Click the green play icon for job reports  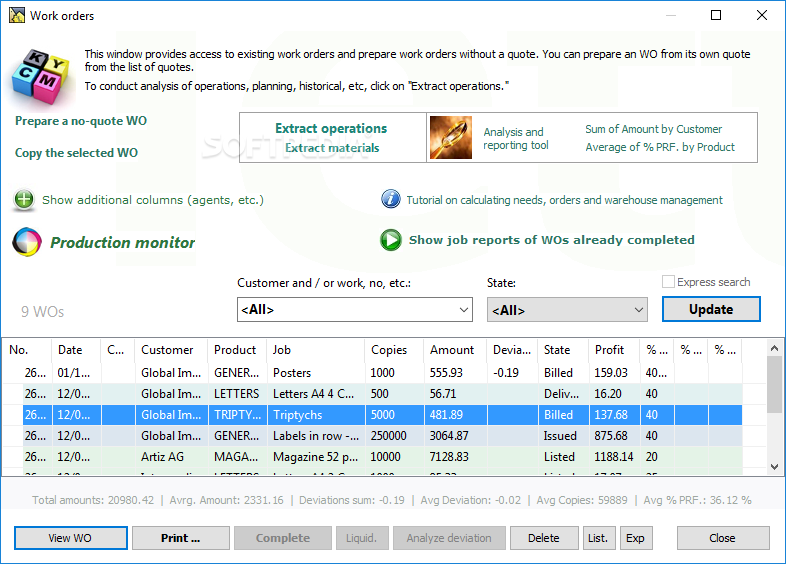pyautogui.click(x=390, y=240)
